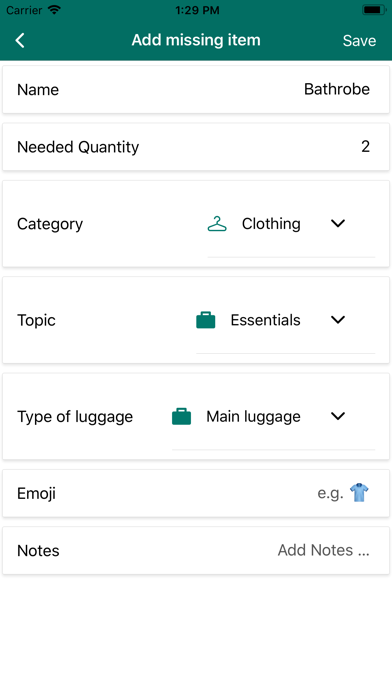Tap the battery status icon

[x=374, y=10]
